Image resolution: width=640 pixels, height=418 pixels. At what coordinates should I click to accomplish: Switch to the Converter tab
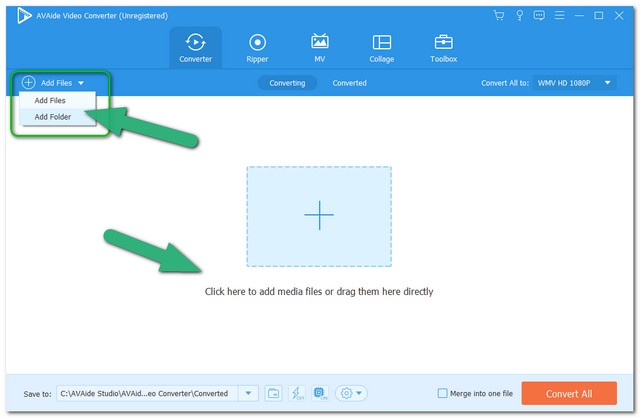(196, 48)
